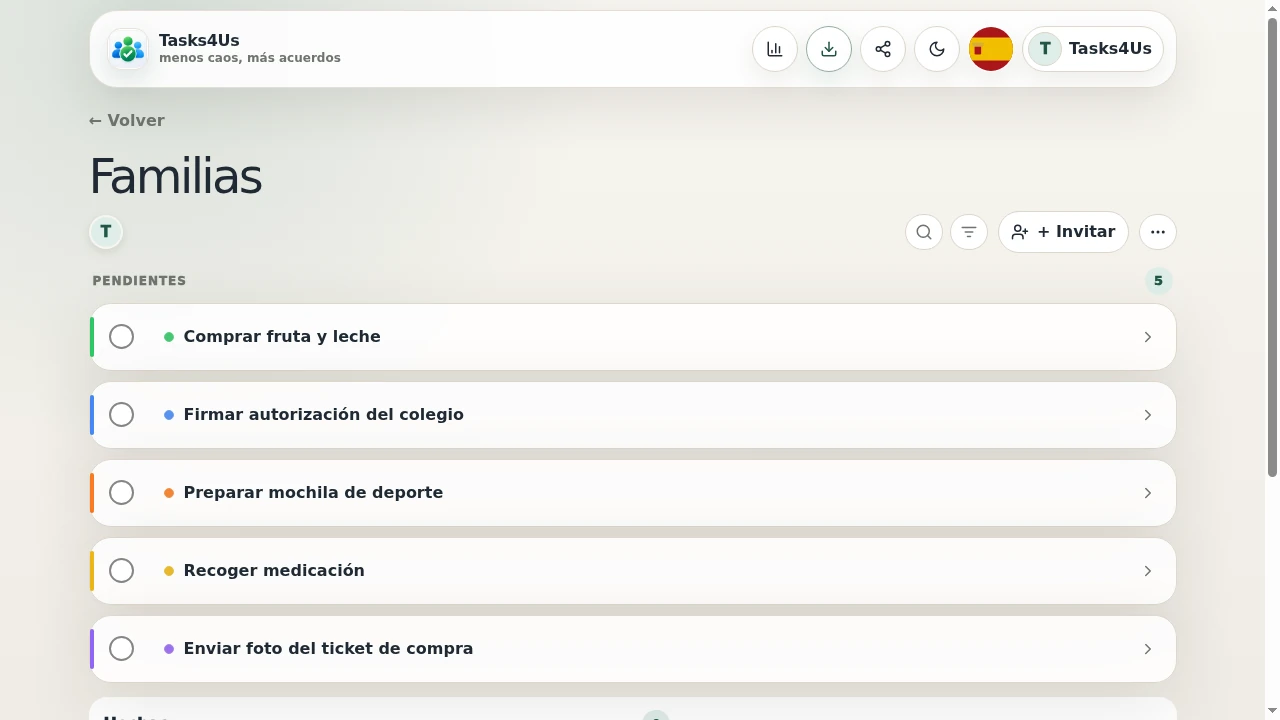Open the Tasks4Us account button
Image resolution: width=1280 pixels, height=720 pixels.
tap(1093, 49)
